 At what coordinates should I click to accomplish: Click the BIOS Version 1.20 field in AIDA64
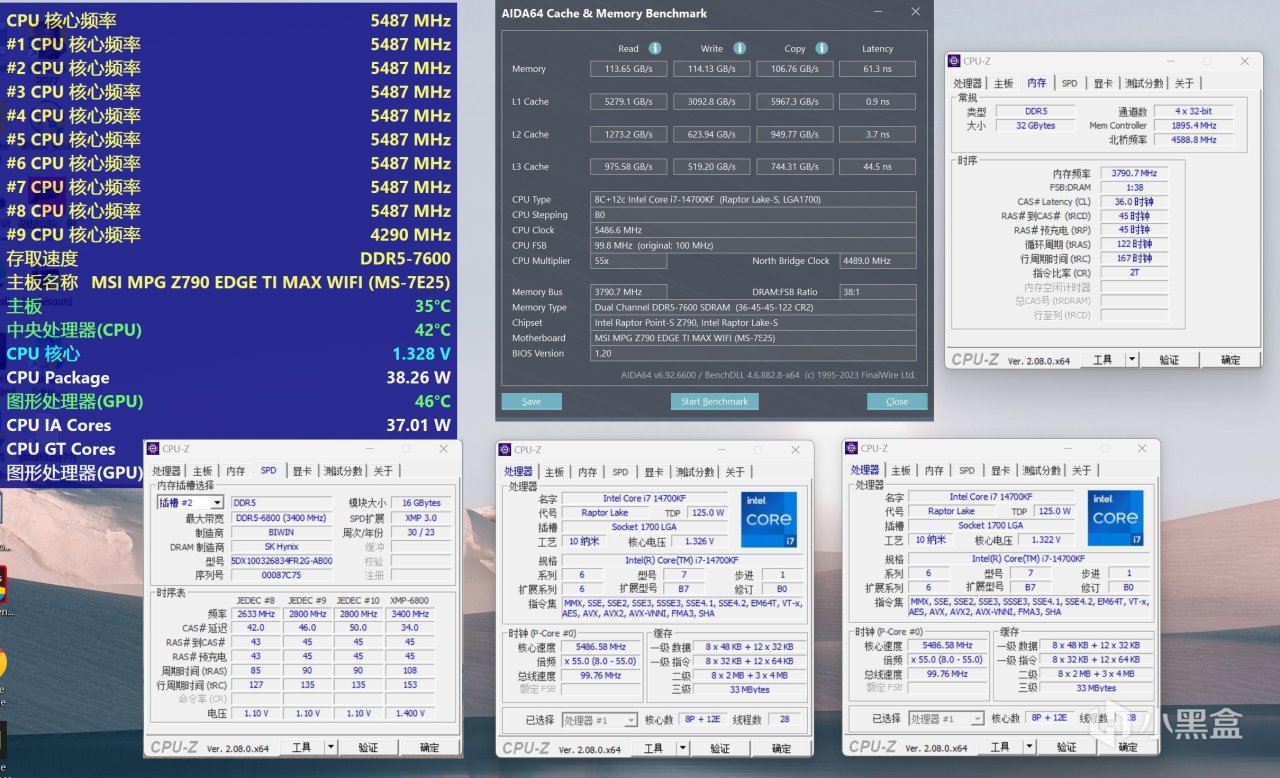pyautogui.click(x=754, y=353)
